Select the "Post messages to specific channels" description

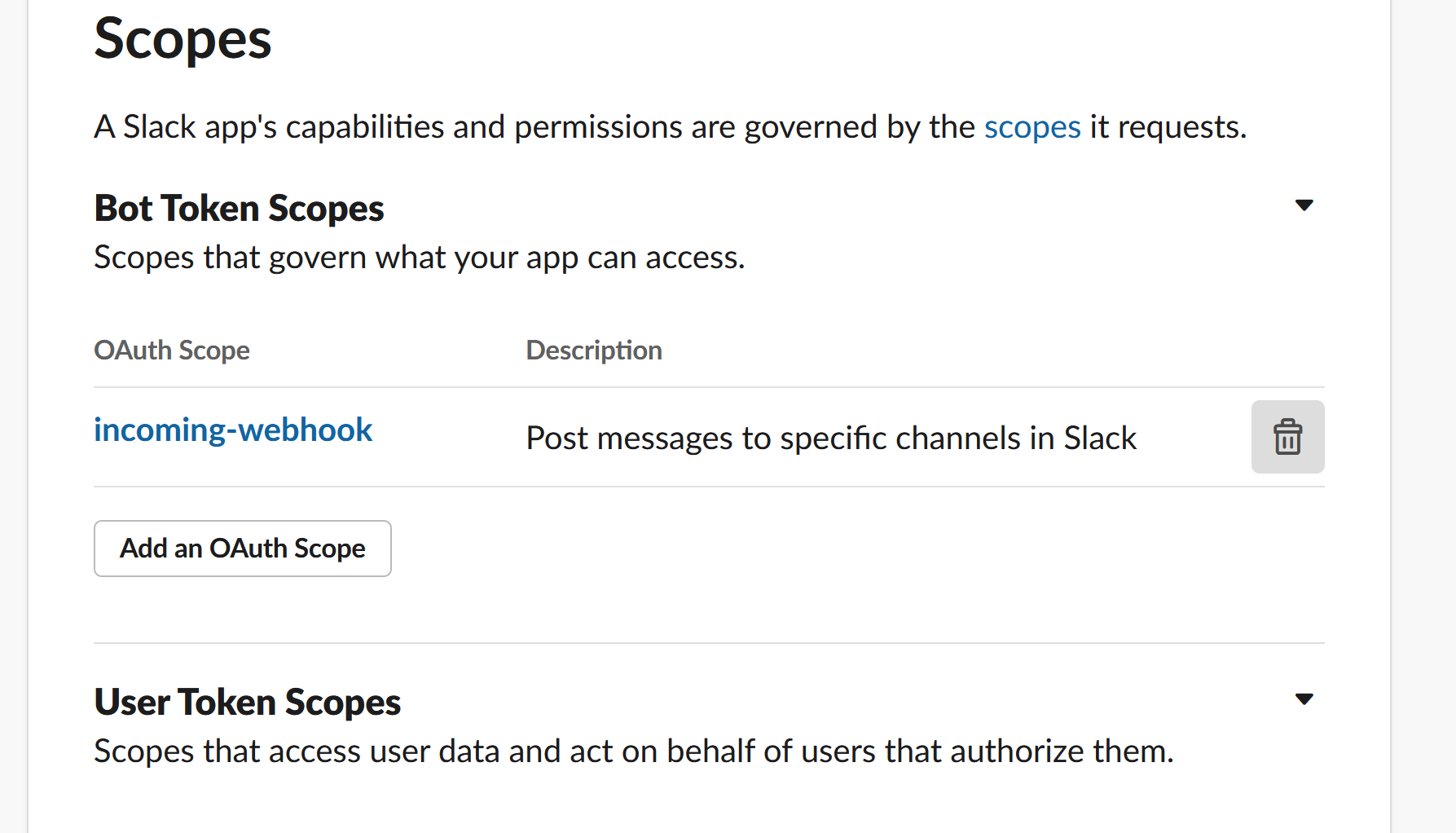[x=830, y=439]
